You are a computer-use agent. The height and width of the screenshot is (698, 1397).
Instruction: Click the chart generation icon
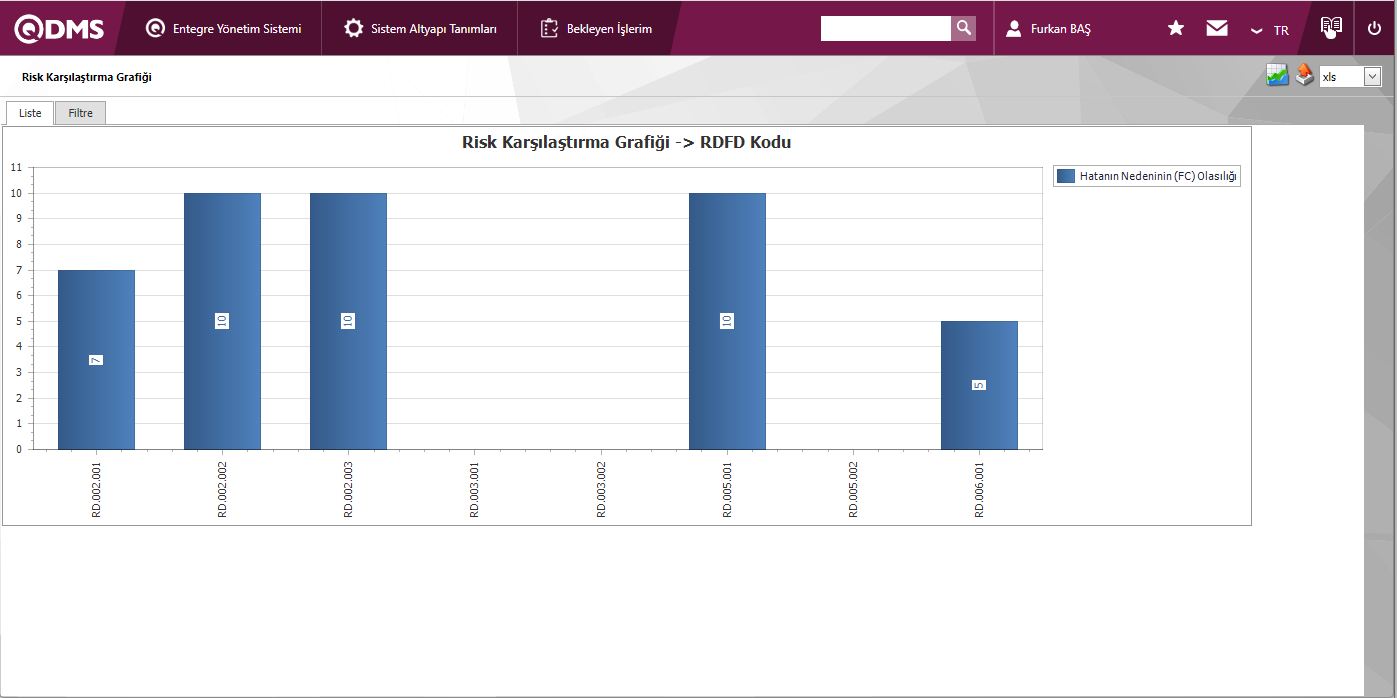pos(1277,76)
